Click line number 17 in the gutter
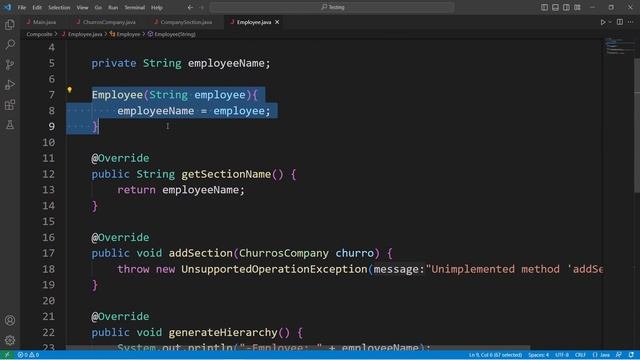This screenshot has width=640, height=360. click(x=48, y=253)
